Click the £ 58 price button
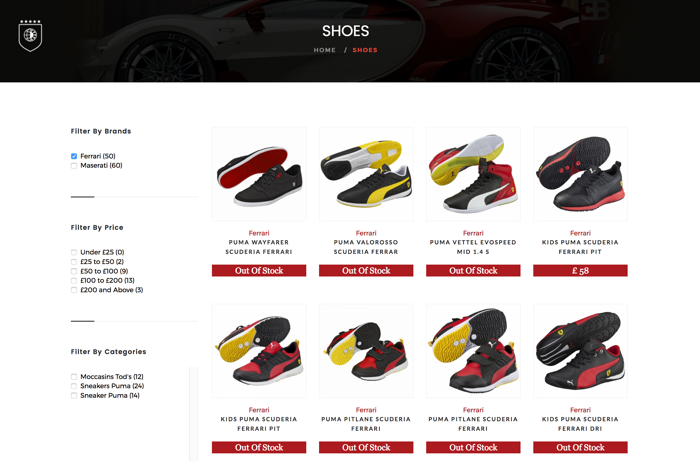 click(580, 270)
